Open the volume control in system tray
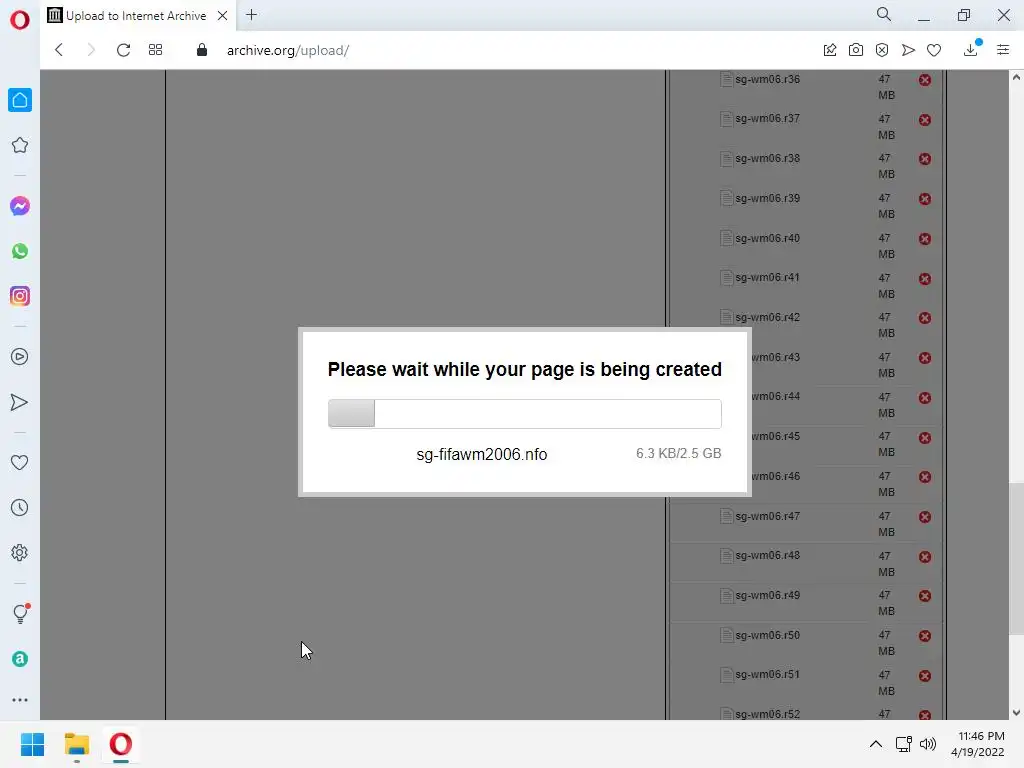Viewport: 1024px width, 768px height. pyautogui.click(x=927, y=744)
